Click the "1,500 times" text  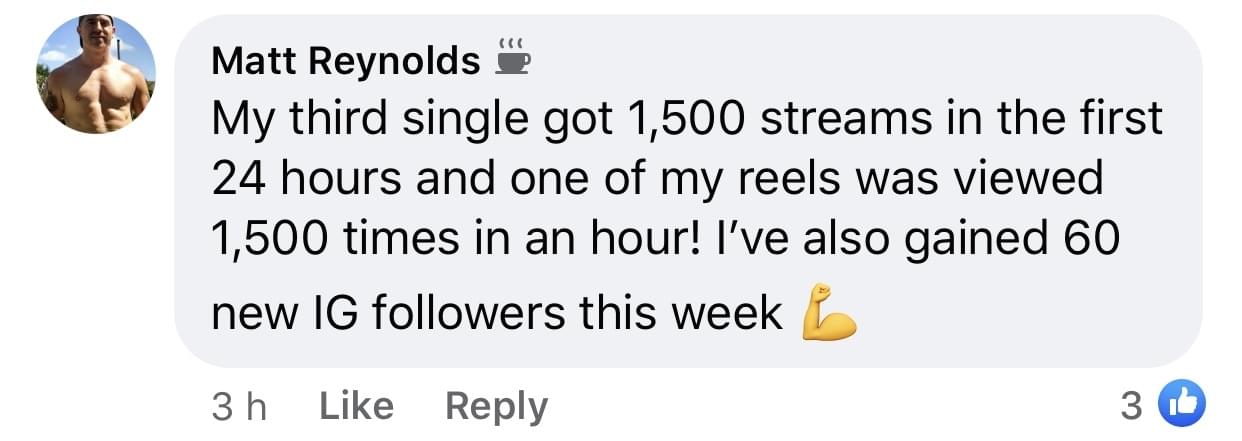(x=321, y=242)
